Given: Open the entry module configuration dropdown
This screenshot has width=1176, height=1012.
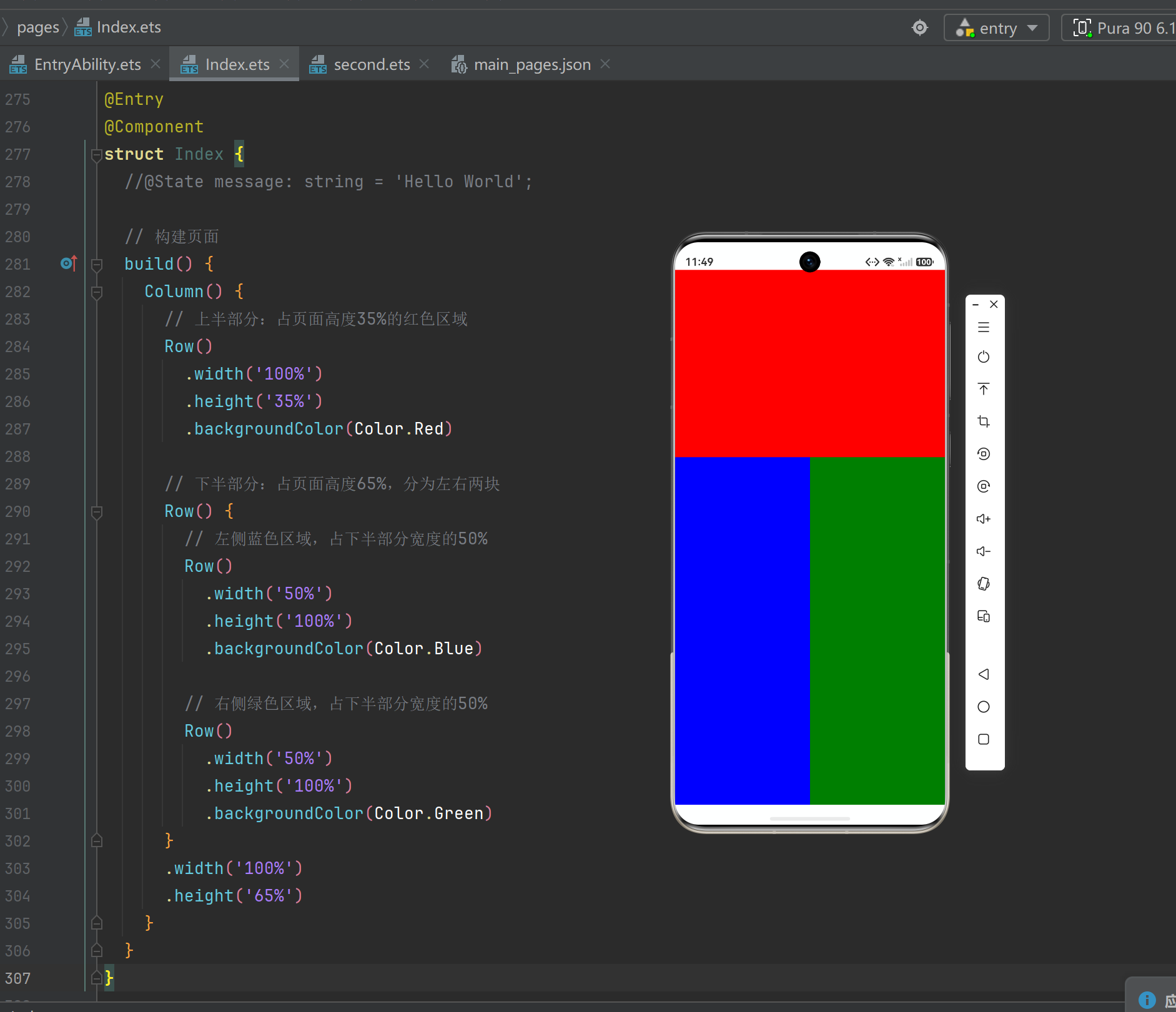Looking at the screenshot, I should 996,27.
